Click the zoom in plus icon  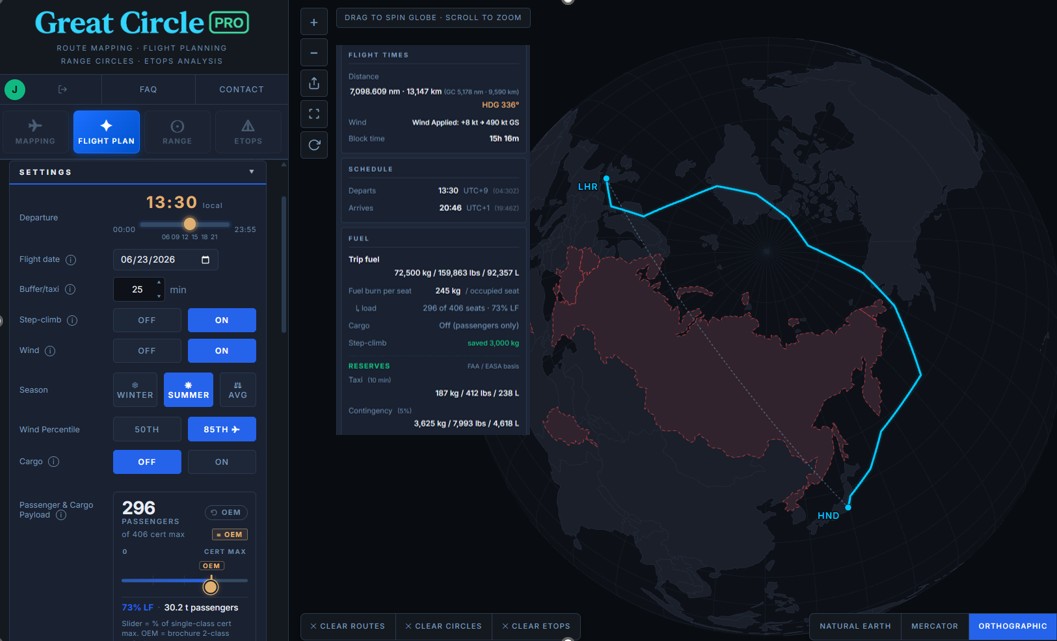(x=313, y=22)
